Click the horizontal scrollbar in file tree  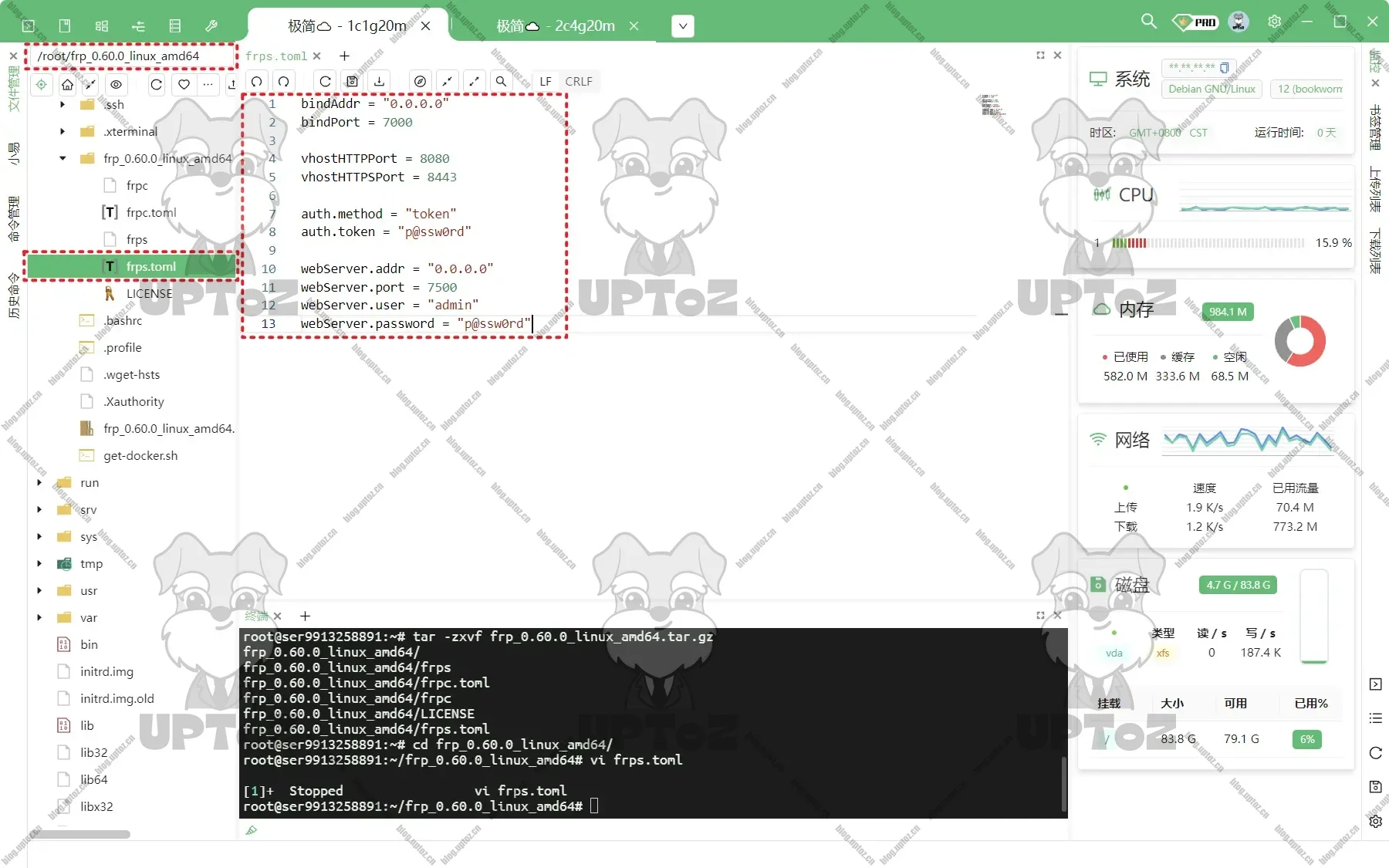click(x=82, y=834)
